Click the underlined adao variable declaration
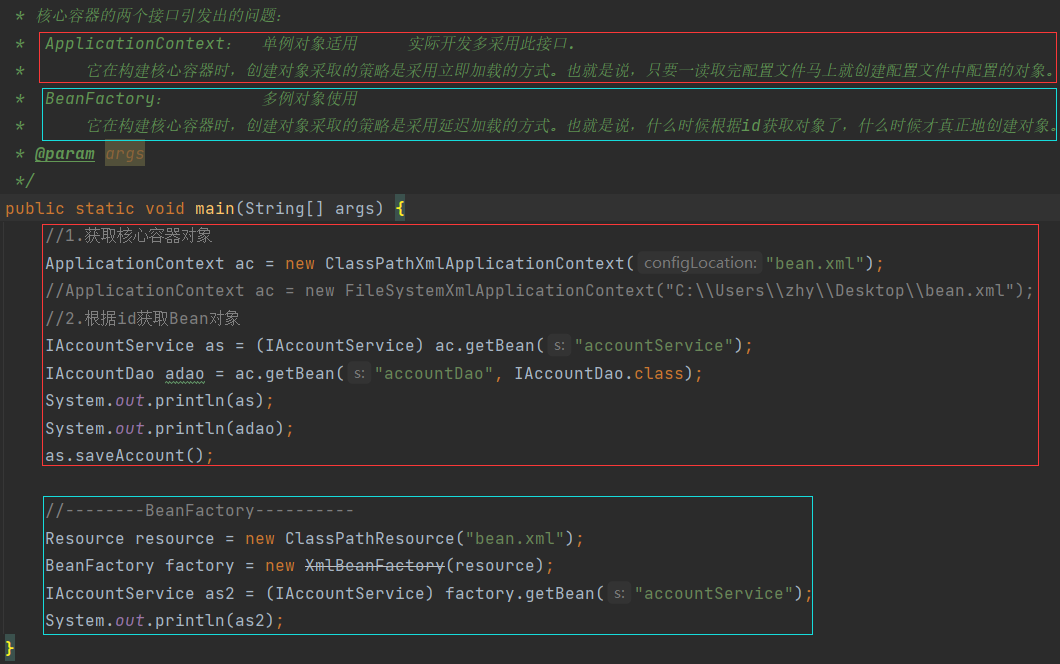This screenshot has height=664, width=1060. [185, 373]
